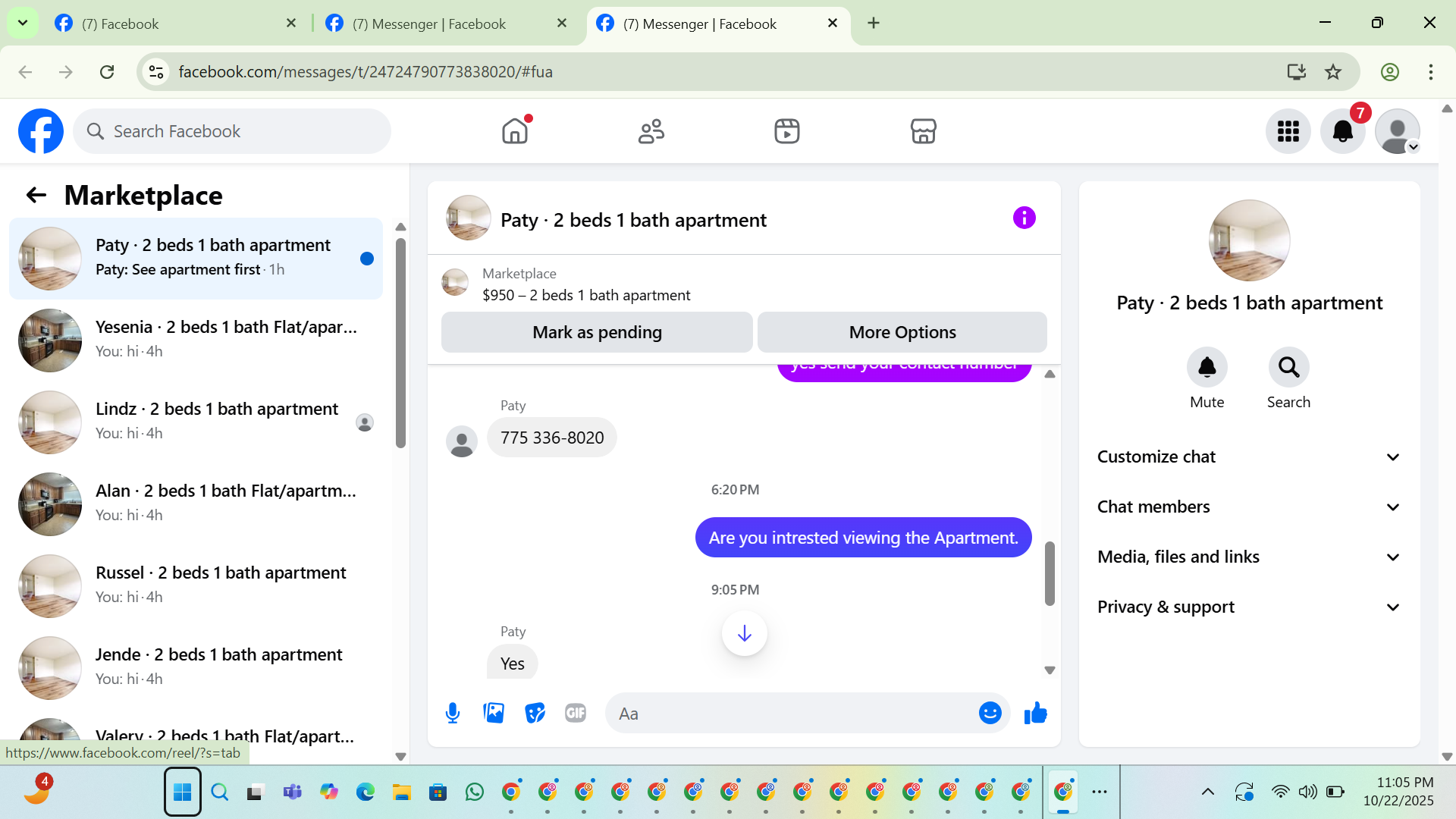This screenshot has height=819, width=1456.
Task: Click the chat messages scrollbar thumb
Action: [x=1050, y=573]
